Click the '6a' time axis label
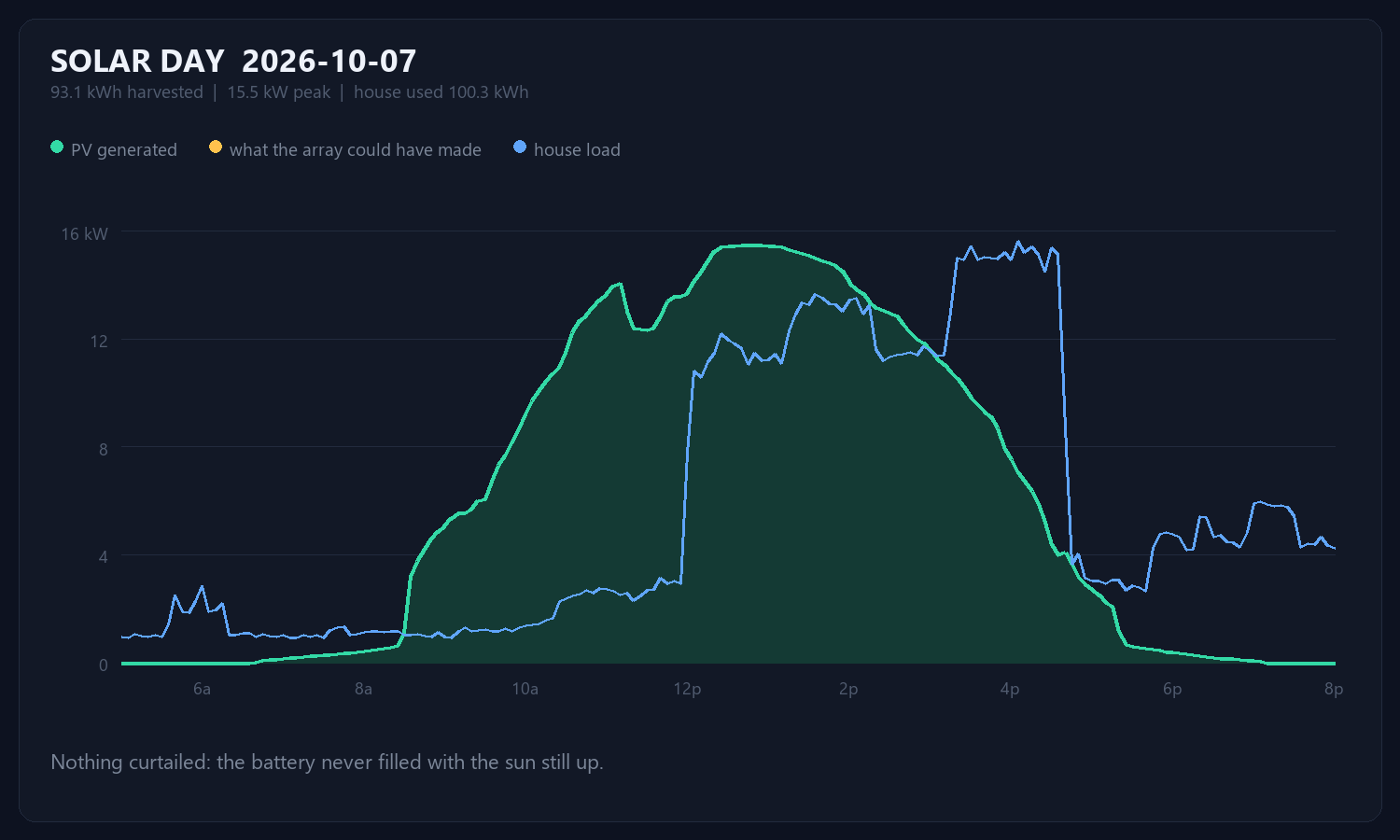 coord(202,690)
